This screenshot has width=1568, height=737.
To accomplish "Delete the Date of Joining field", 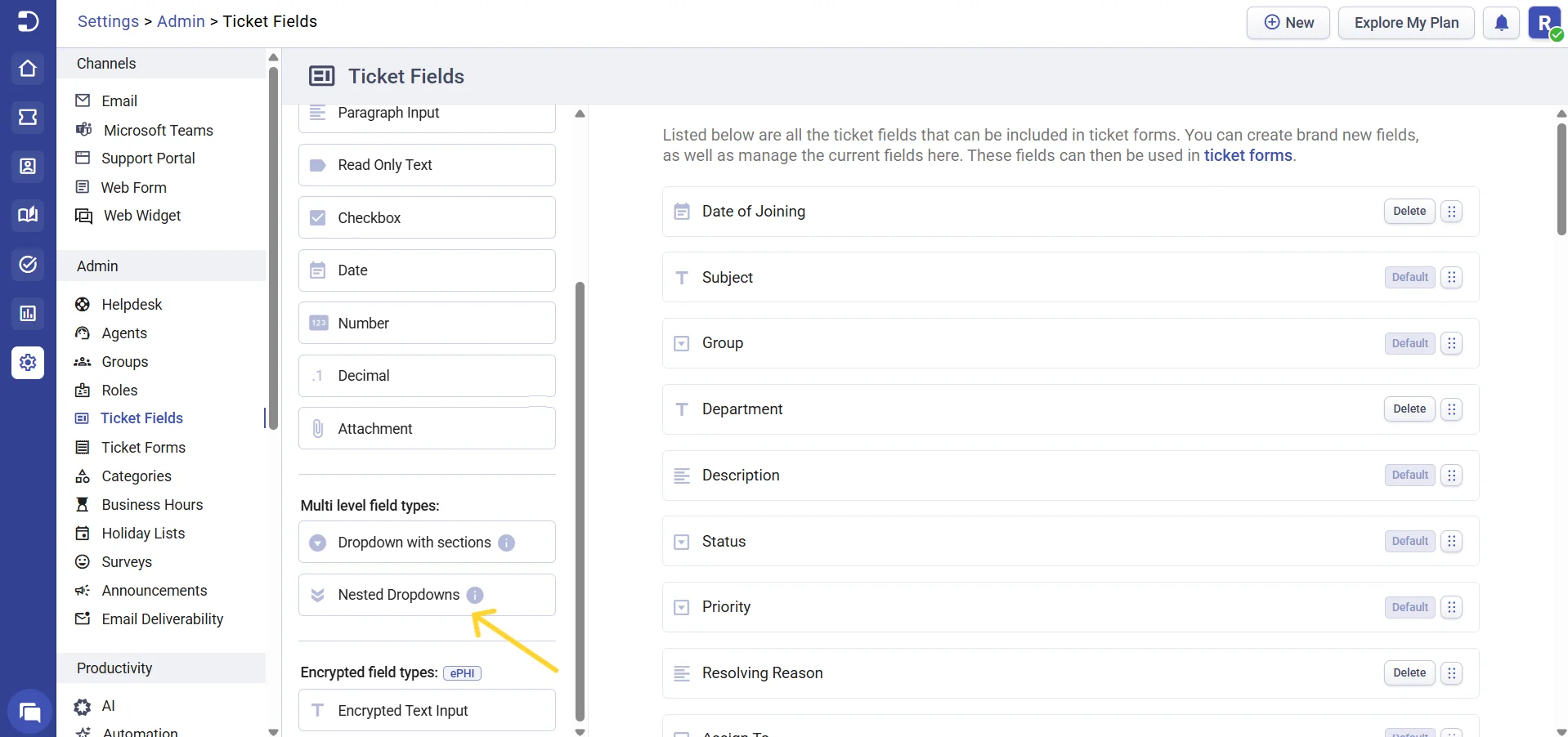I will pyautogui.click(x=1409, y=212).
